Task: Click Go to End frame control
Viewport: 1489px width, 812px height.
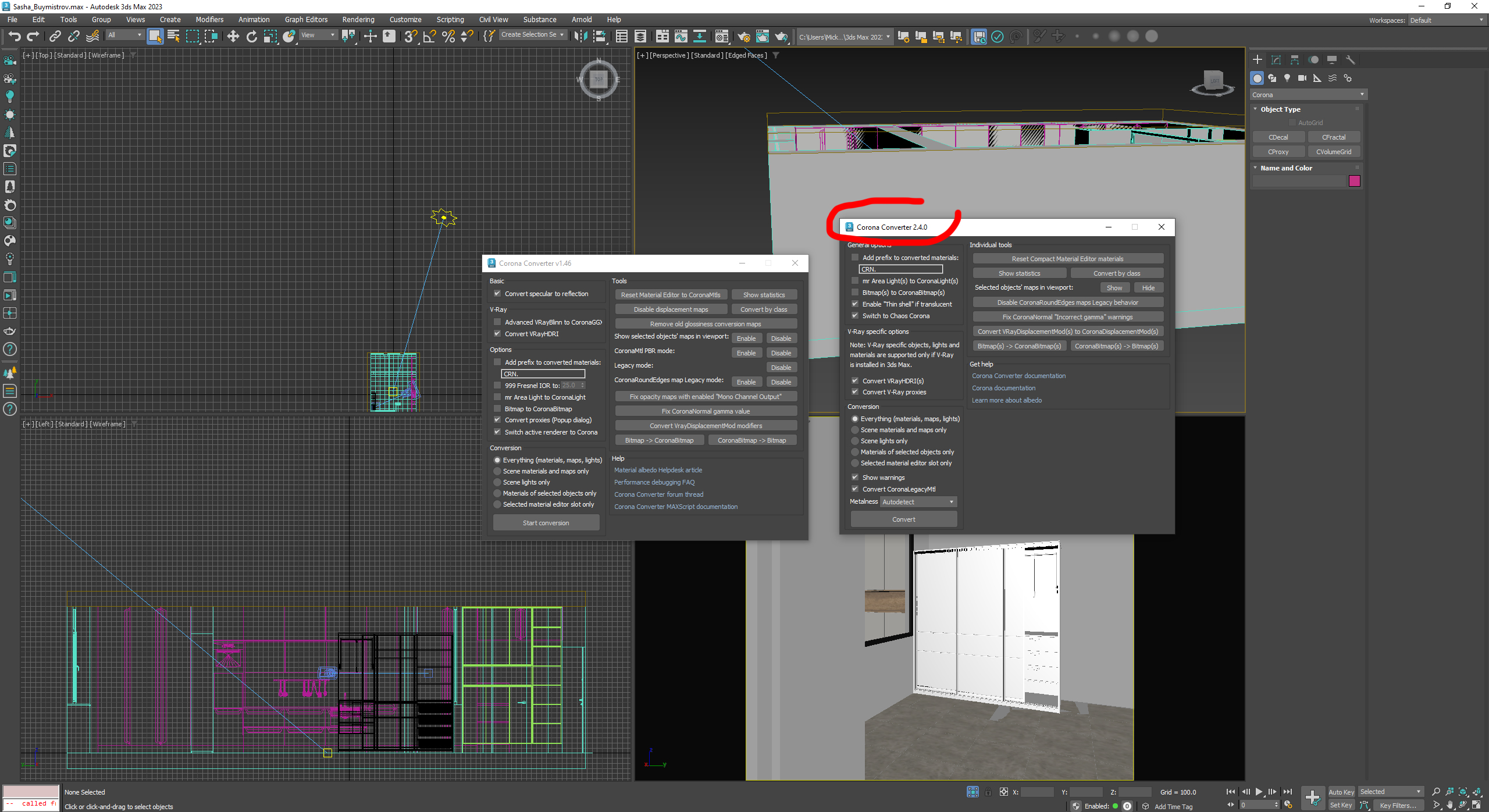Action: (x=1288, y=792)
